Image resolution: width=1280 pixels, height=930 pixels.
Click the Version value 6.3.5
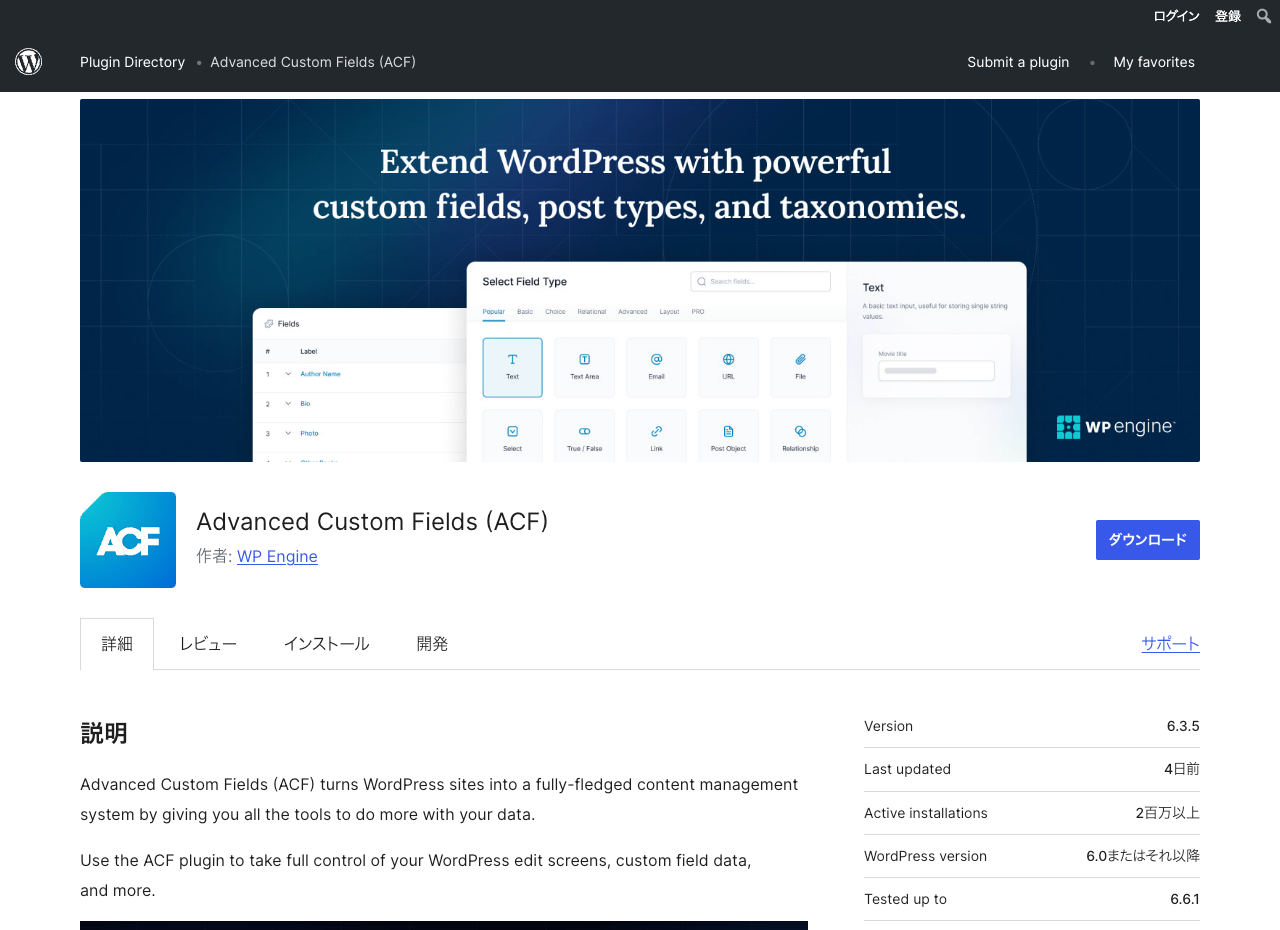pos(1183,726)
